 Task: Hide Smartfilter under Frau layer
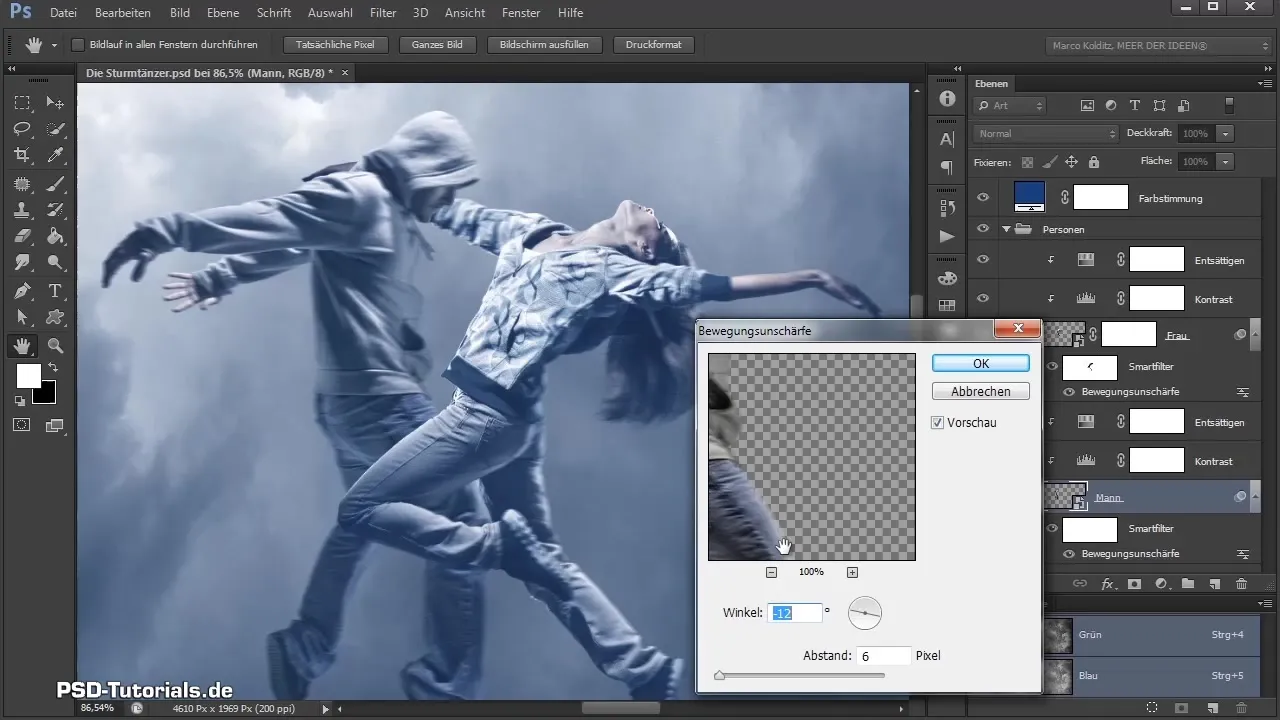(x=1052, y=367)
